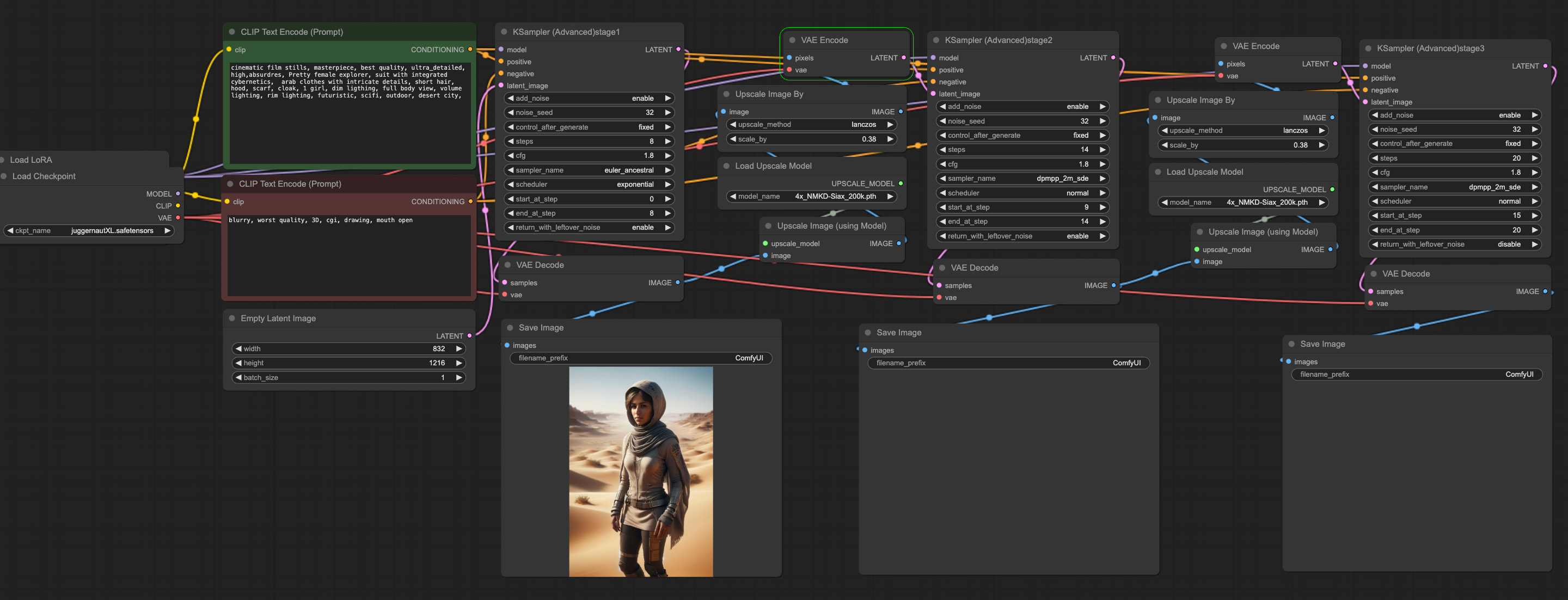Collapse the red CLIP Text Encode node using its title dot
This screenshot has width=1568, height=600.
click(230, 184)
